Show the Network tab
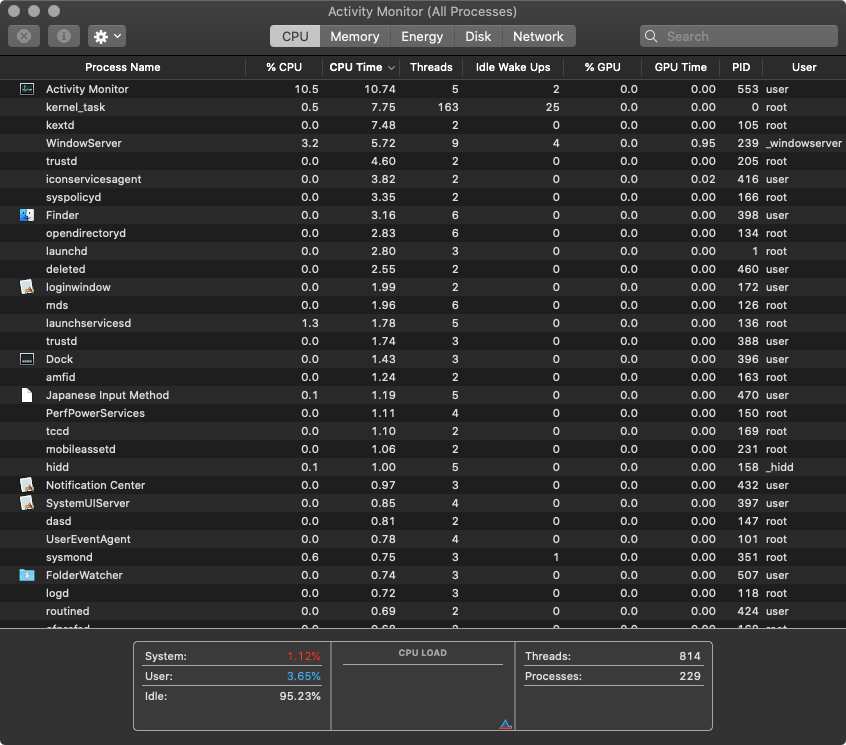This screenshot has width=846, height=745. [x=538, y=36]
